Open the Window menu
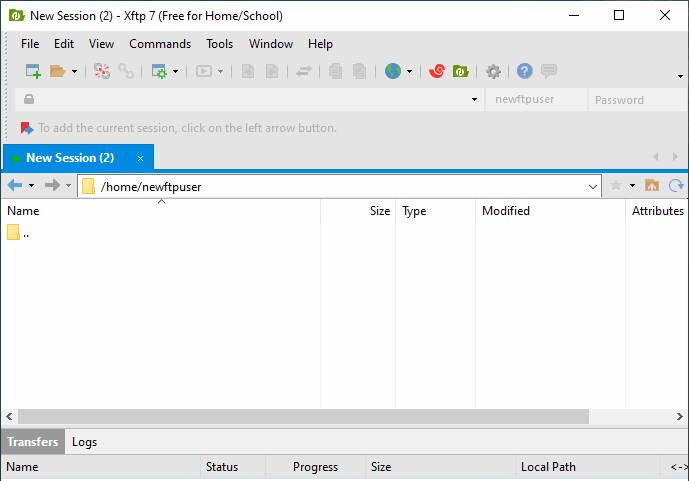Viewport: 689px width, 481px height. (271, 44)
